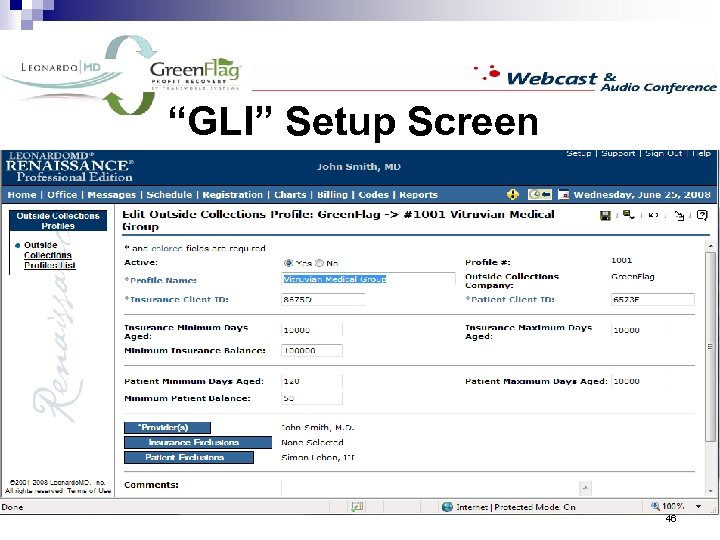Open the help question mark icon
The width and height of the screenshot is (720, 540).
702,215
